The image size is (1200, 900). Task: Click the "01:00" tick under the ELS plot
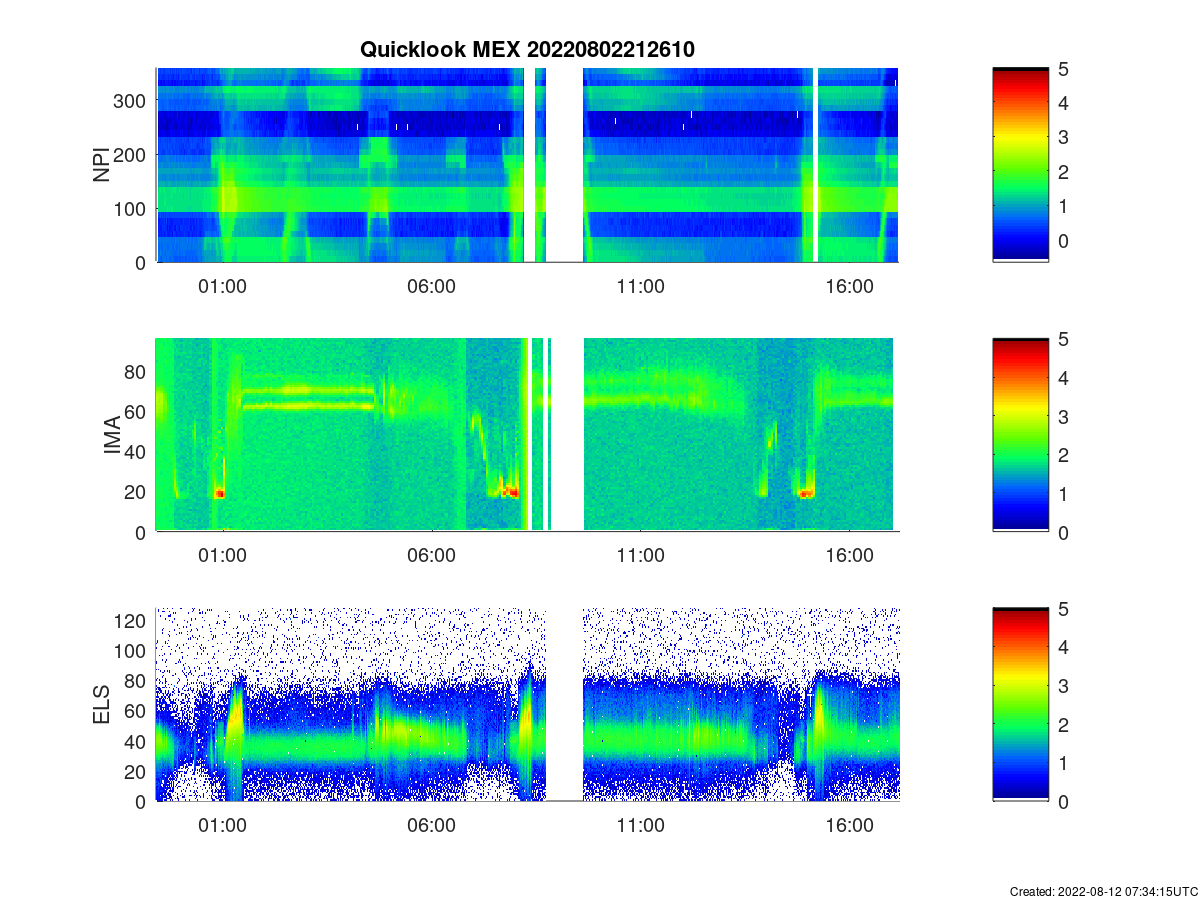pyautogui.click(x=222, y=825)
